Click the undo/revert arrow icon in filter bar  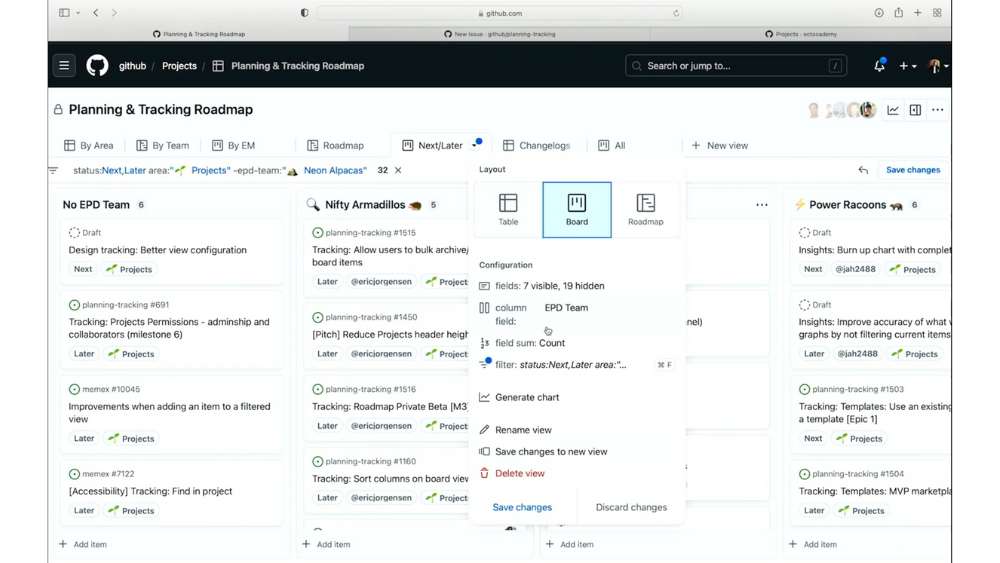tap(863, 170)
